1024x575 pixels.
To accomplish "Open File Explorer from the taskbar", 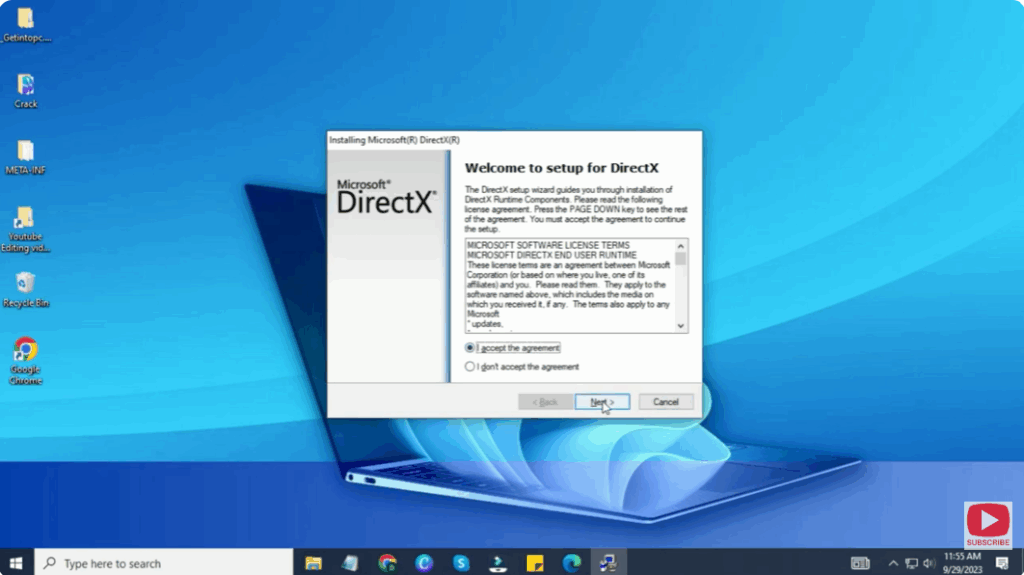I will coord(313,563).
